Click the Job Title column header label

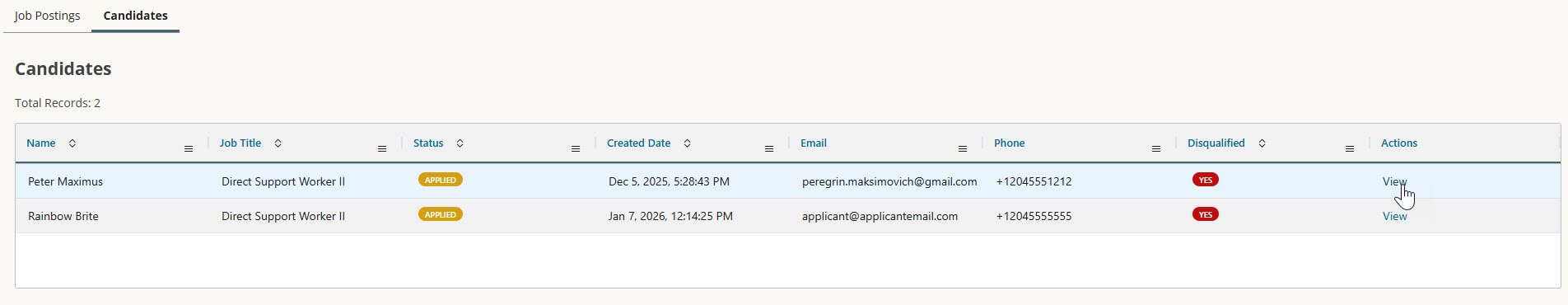[240, 143]
